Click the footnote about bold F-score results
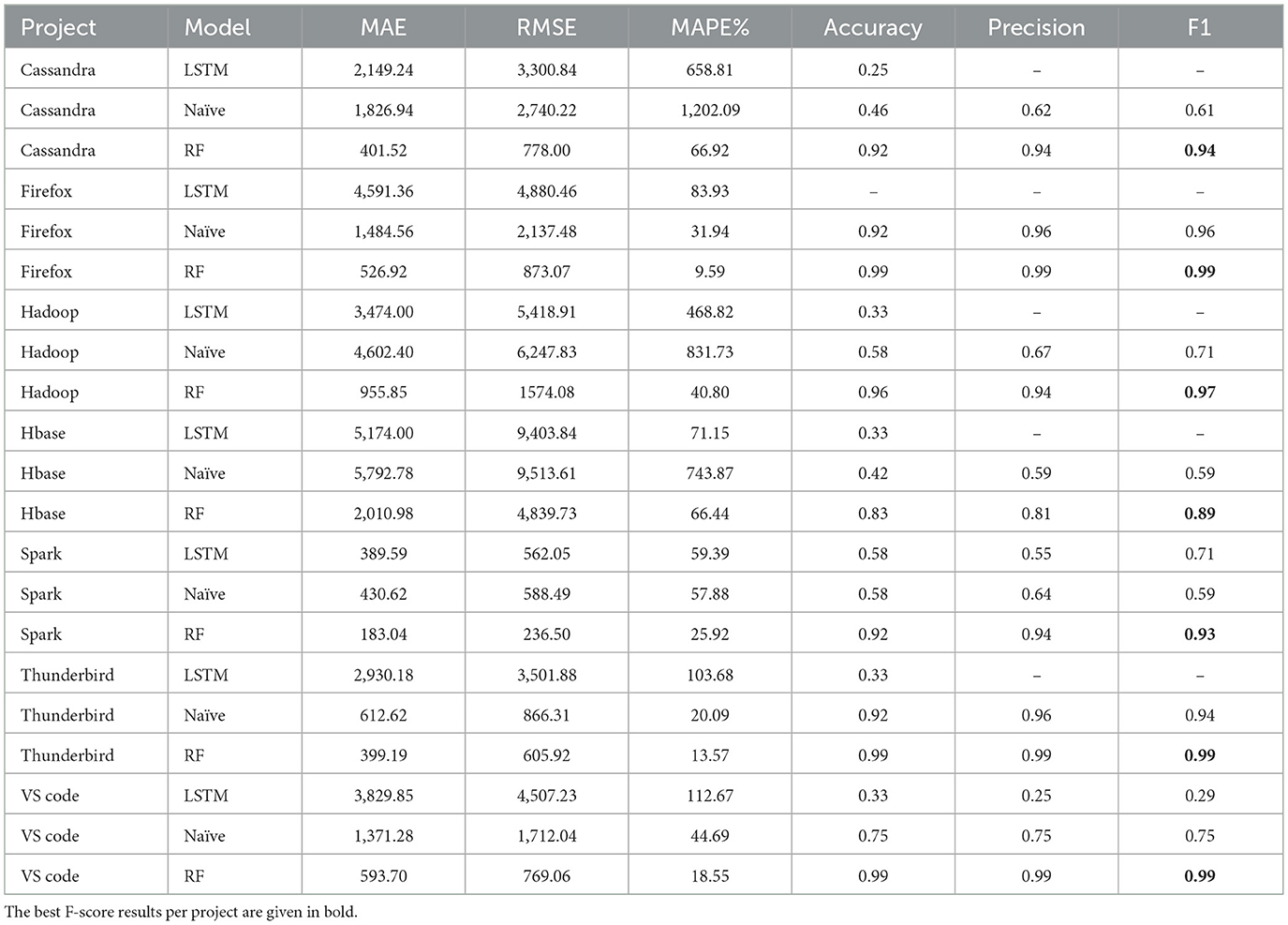 [x=181, y=911]
